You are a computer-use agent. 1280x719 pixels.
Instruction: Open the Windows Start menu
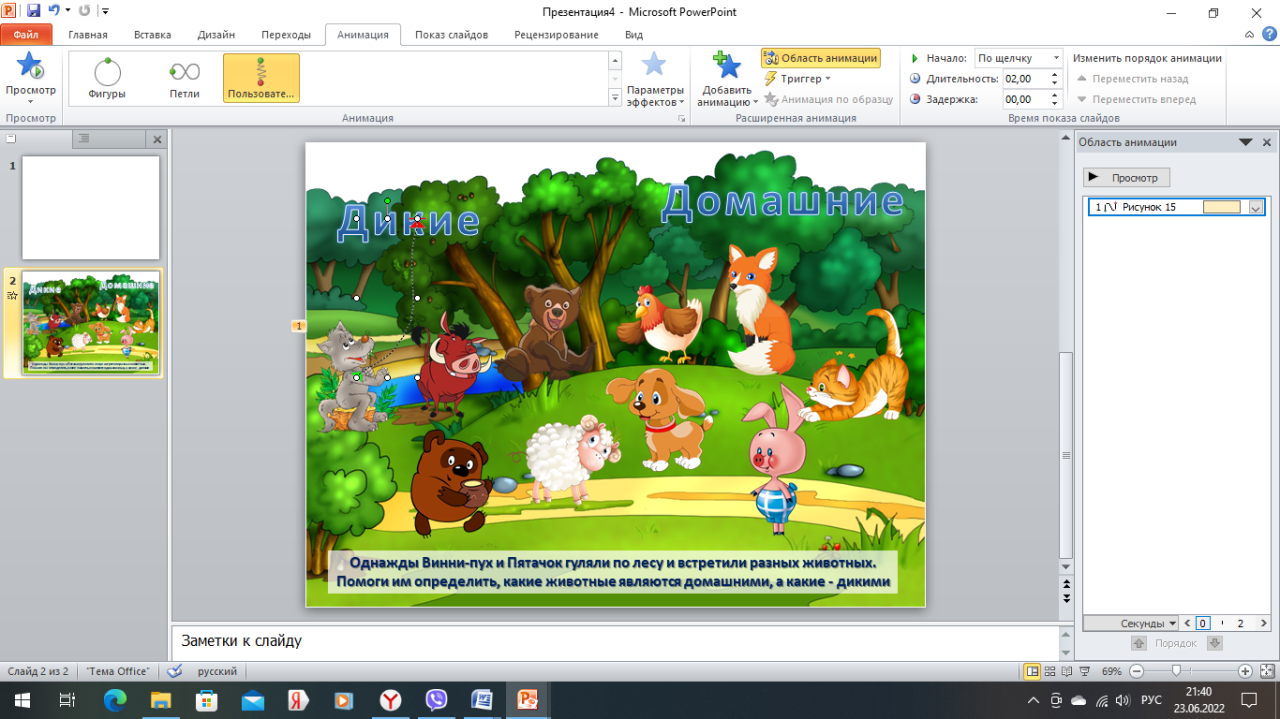click(20, 699)
